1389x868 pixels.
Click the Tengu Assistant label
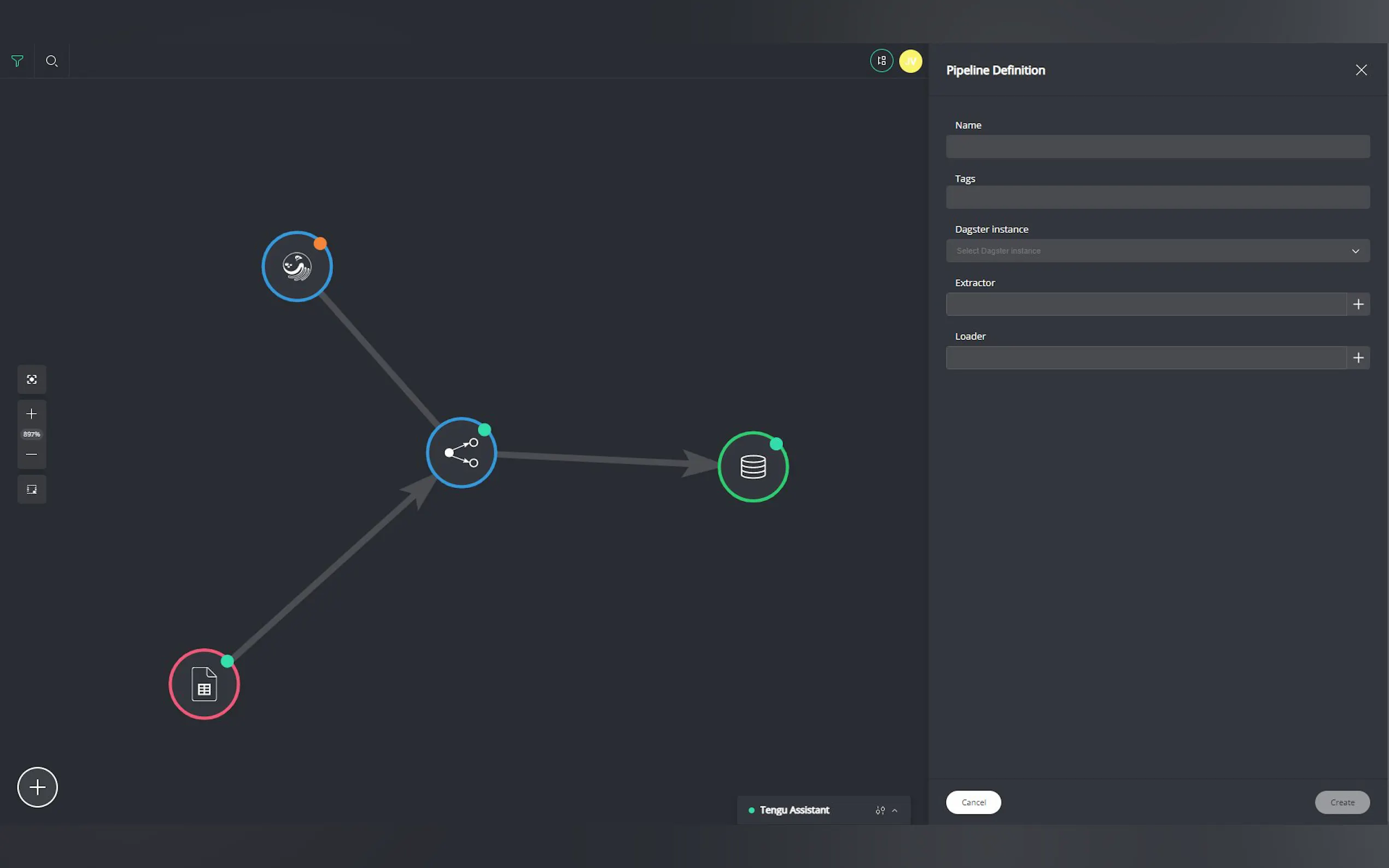click(794, 810)
